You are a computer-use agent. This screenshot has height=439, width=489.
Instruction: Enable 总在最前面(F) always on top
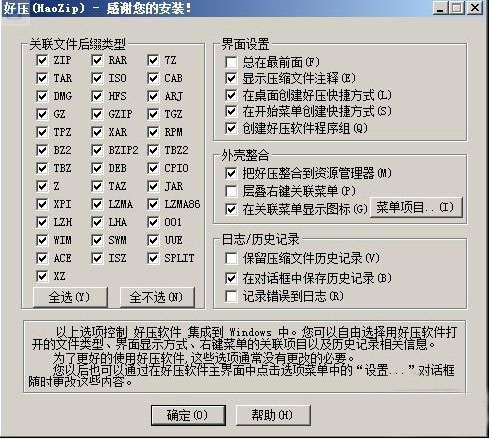(231, 62)
